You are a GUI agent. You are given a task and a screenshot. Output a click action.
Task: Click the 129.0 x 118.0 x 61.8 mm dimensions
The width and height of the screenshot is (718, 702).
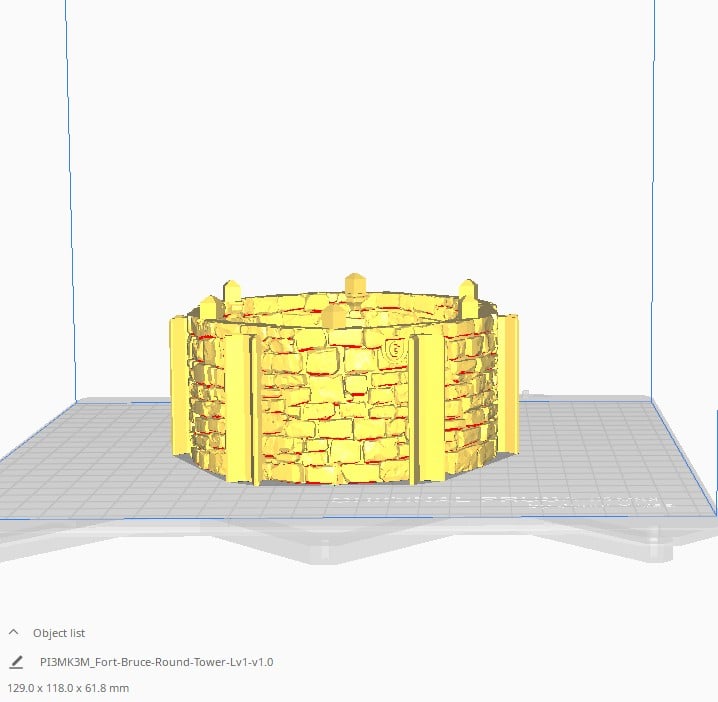tap(68, 688)
